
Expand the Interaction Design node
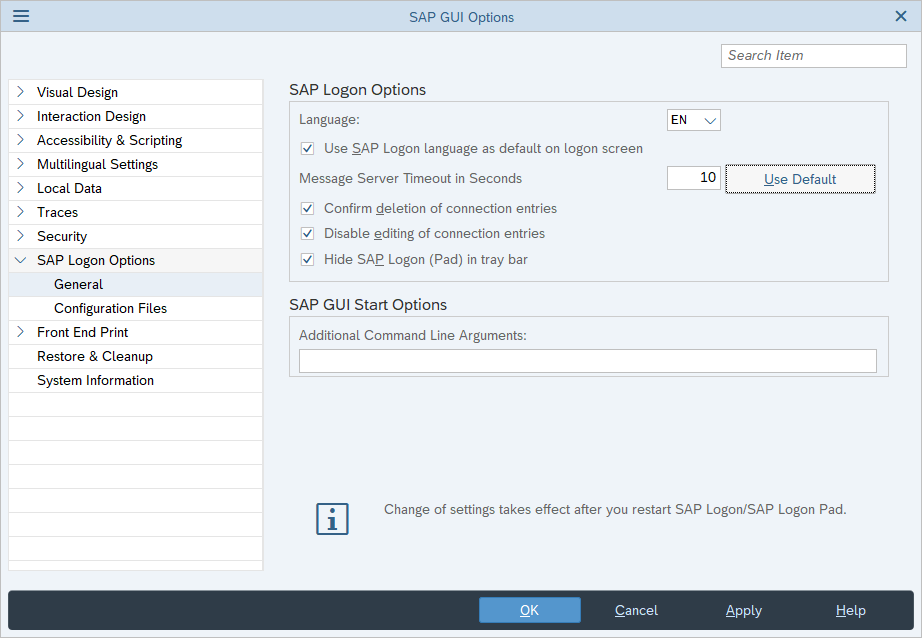pyautogui.click(x=21, y=116)
